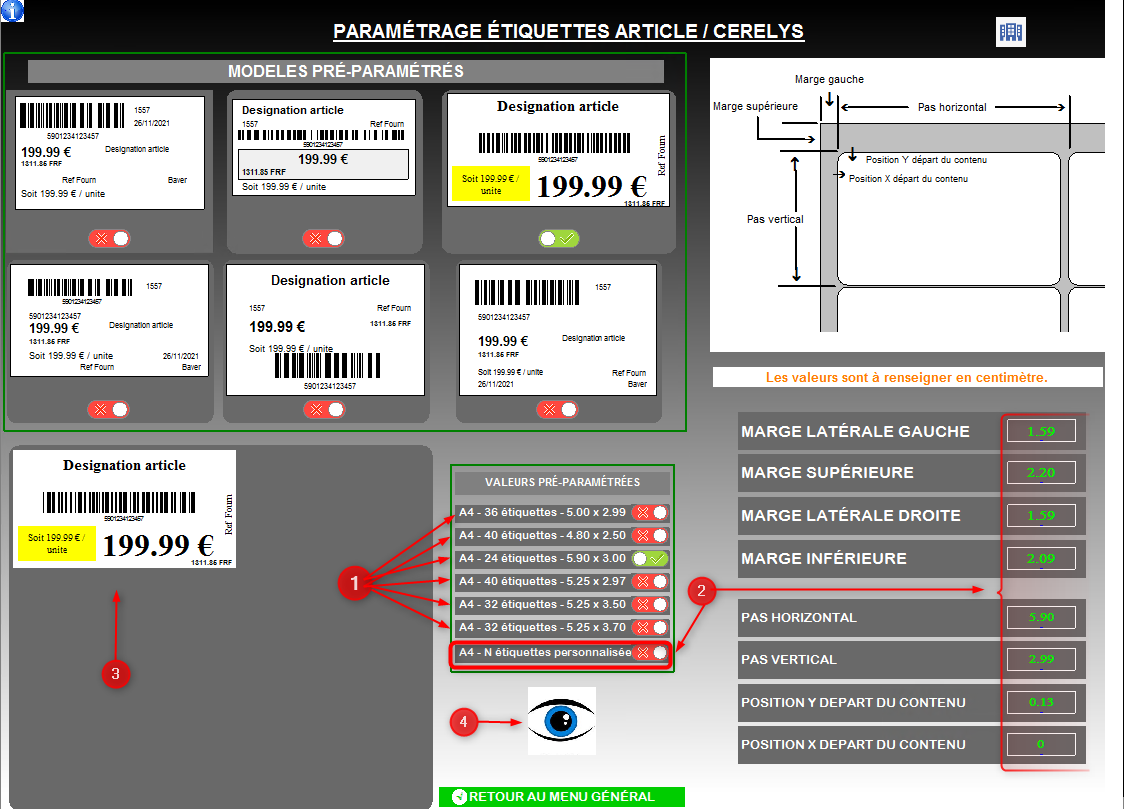The width and height of the screenshot is (1124, 809).
Task: Select the bottom-middle label model thumbnail
Action: pyautogui.click(x=325, y=329)
